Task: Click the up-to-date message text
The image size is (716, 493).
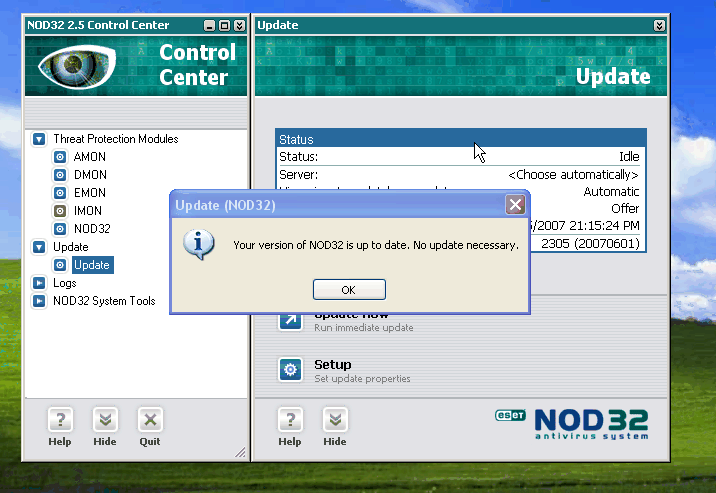Action: (x=376, y=245)
